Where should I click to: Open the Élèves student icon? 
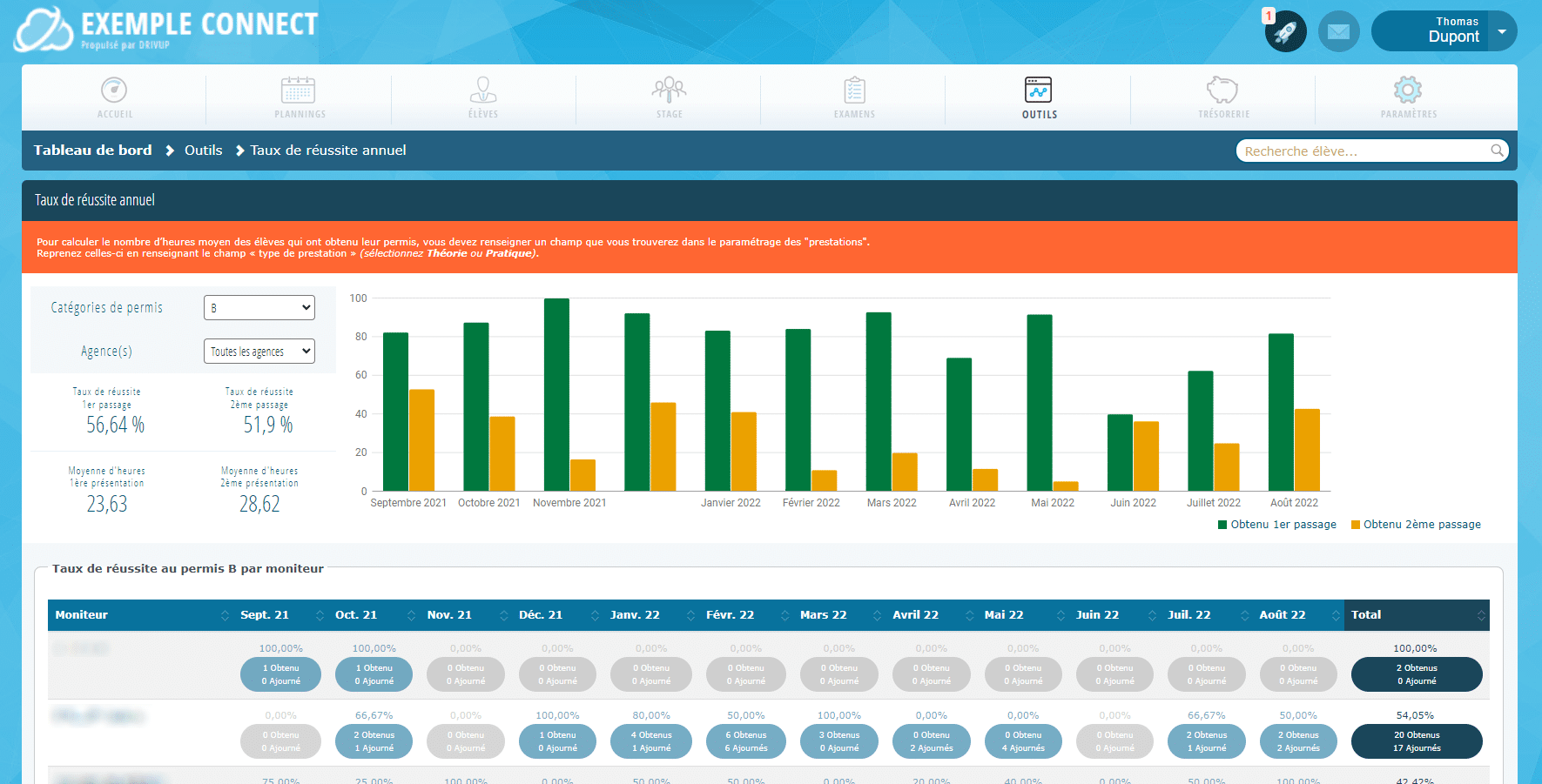pos(483,90)
